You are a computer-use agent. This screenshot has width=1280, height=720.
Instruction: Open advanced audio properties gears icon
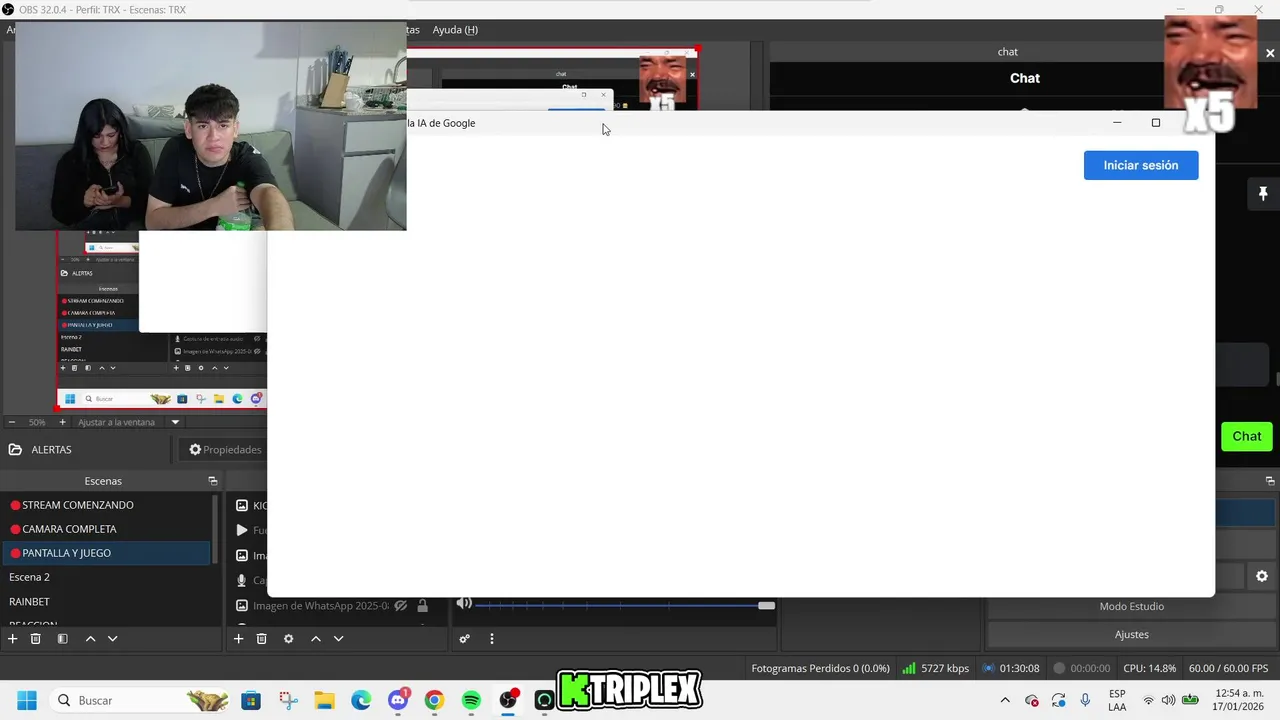click(x=465, y=639)
